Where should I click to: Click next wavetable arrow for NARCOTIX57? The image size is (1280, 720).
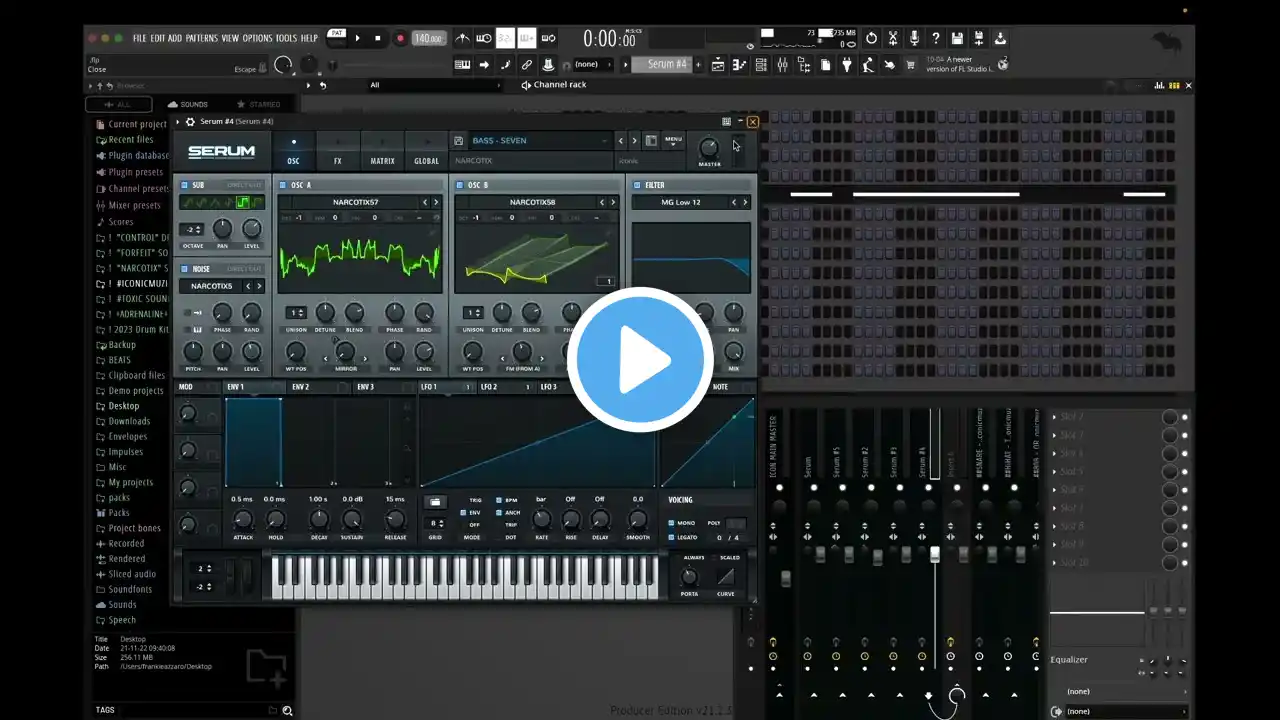click(x=436, y=202)
